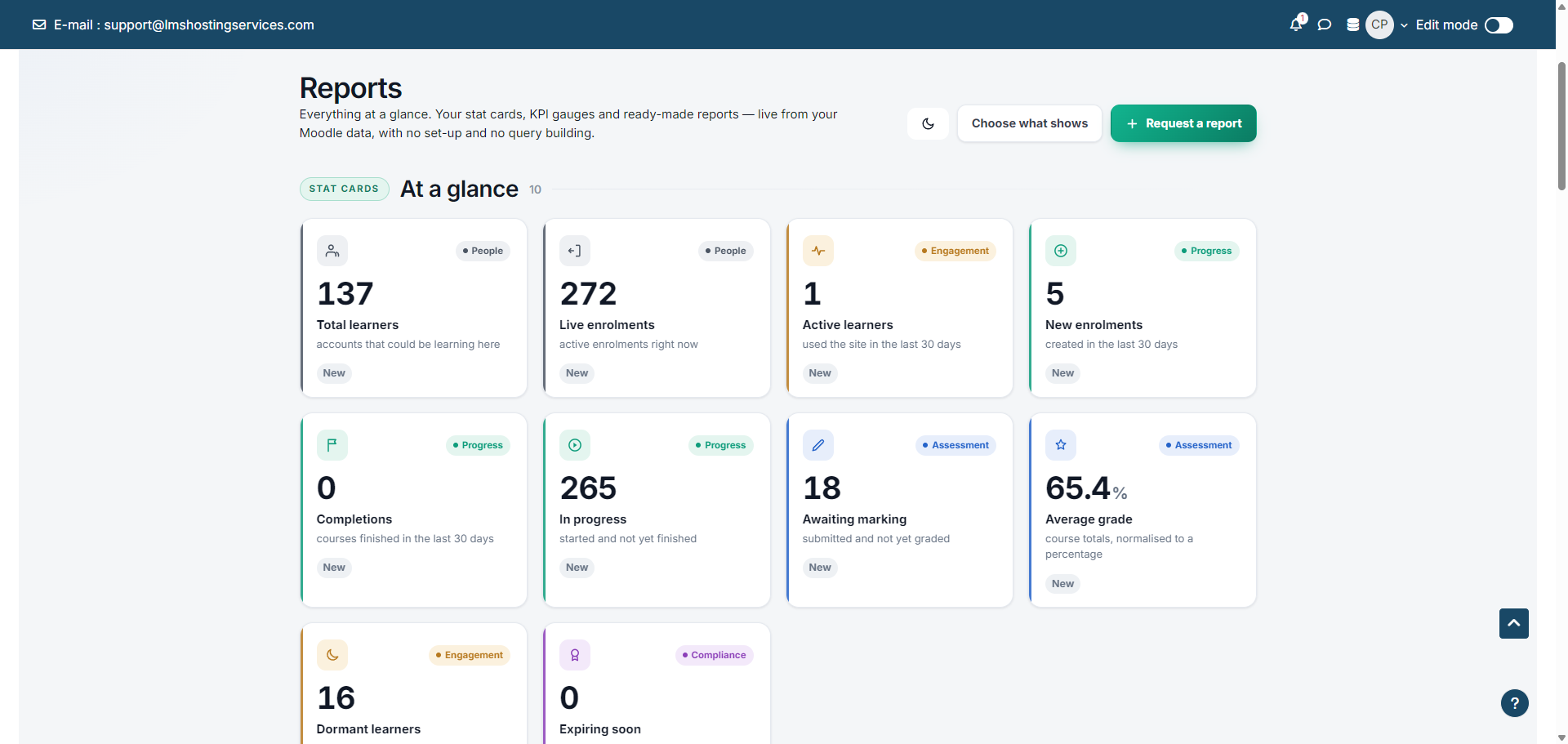Open the help question mark button
Image resolution: width=1568 pixels, height=744 pixels.
[x=1515, y=703]
